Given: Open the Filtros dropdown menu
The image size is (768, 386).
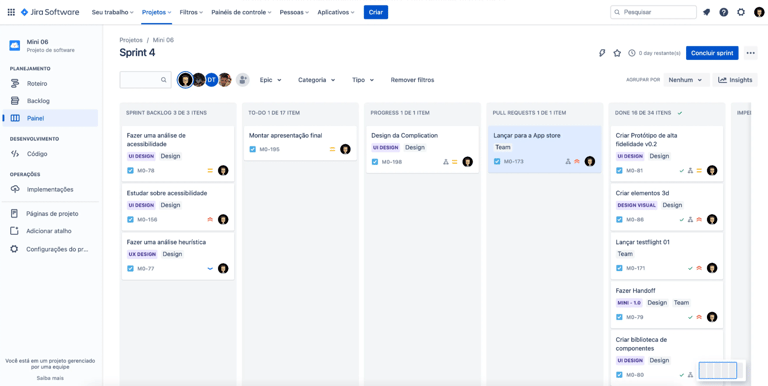Looking at the screenshot, I should (191, 12).
